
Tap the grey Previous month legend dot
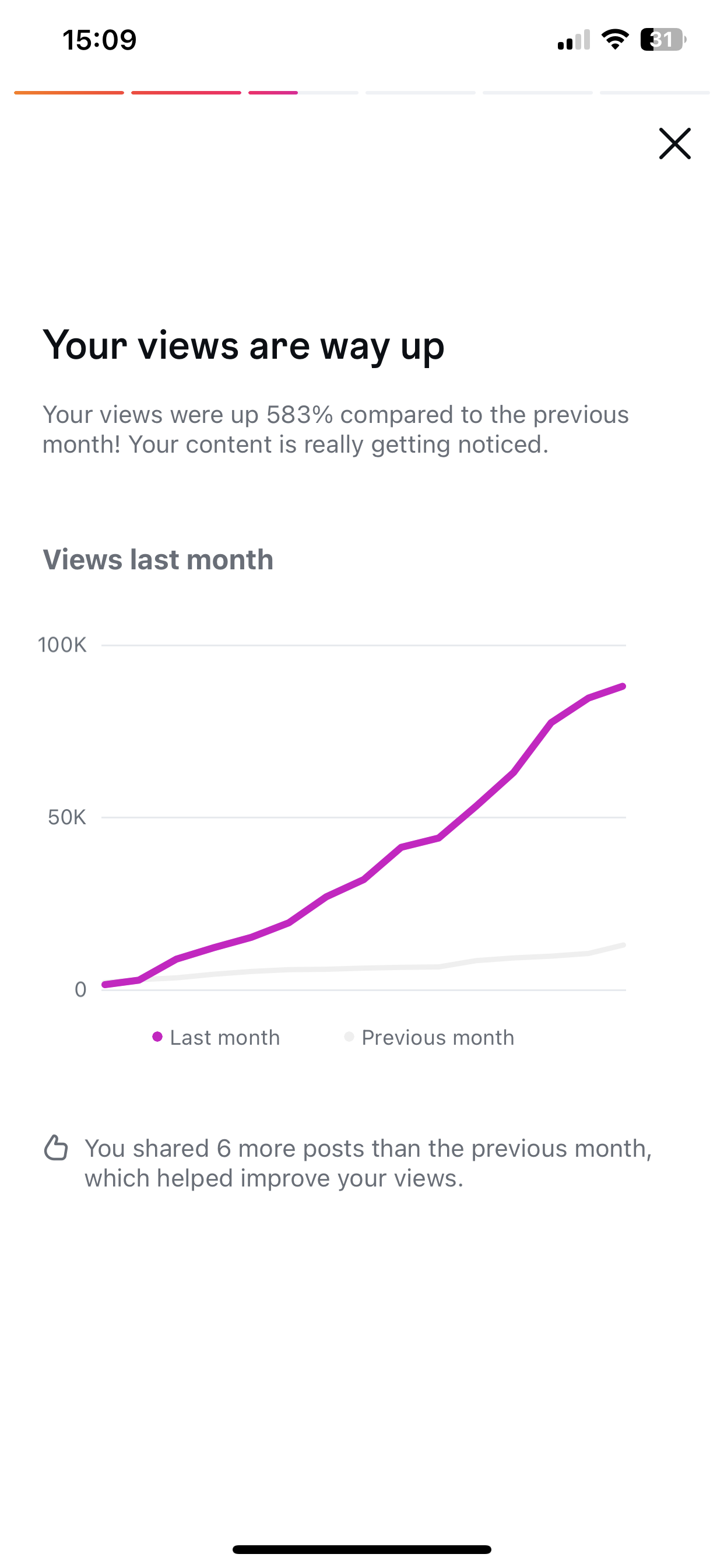tap(349, 1037)
